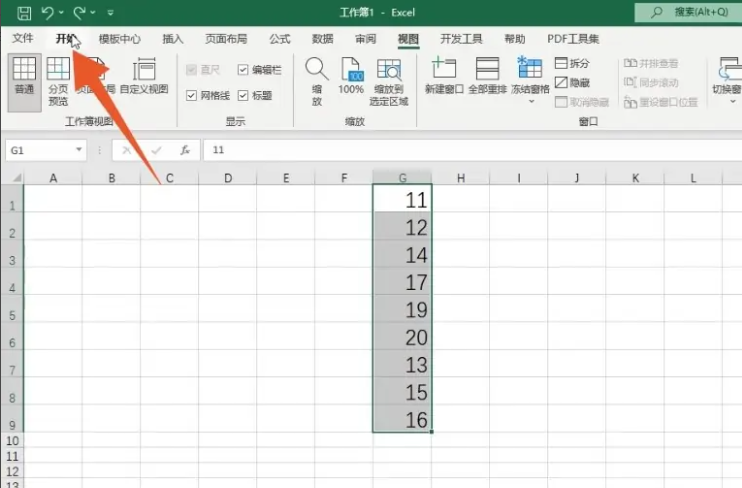The height and width of the screenshot is (488, 742).
Task: Click cell containing 16
Action: pyautogui.click(x=402, y=418)
